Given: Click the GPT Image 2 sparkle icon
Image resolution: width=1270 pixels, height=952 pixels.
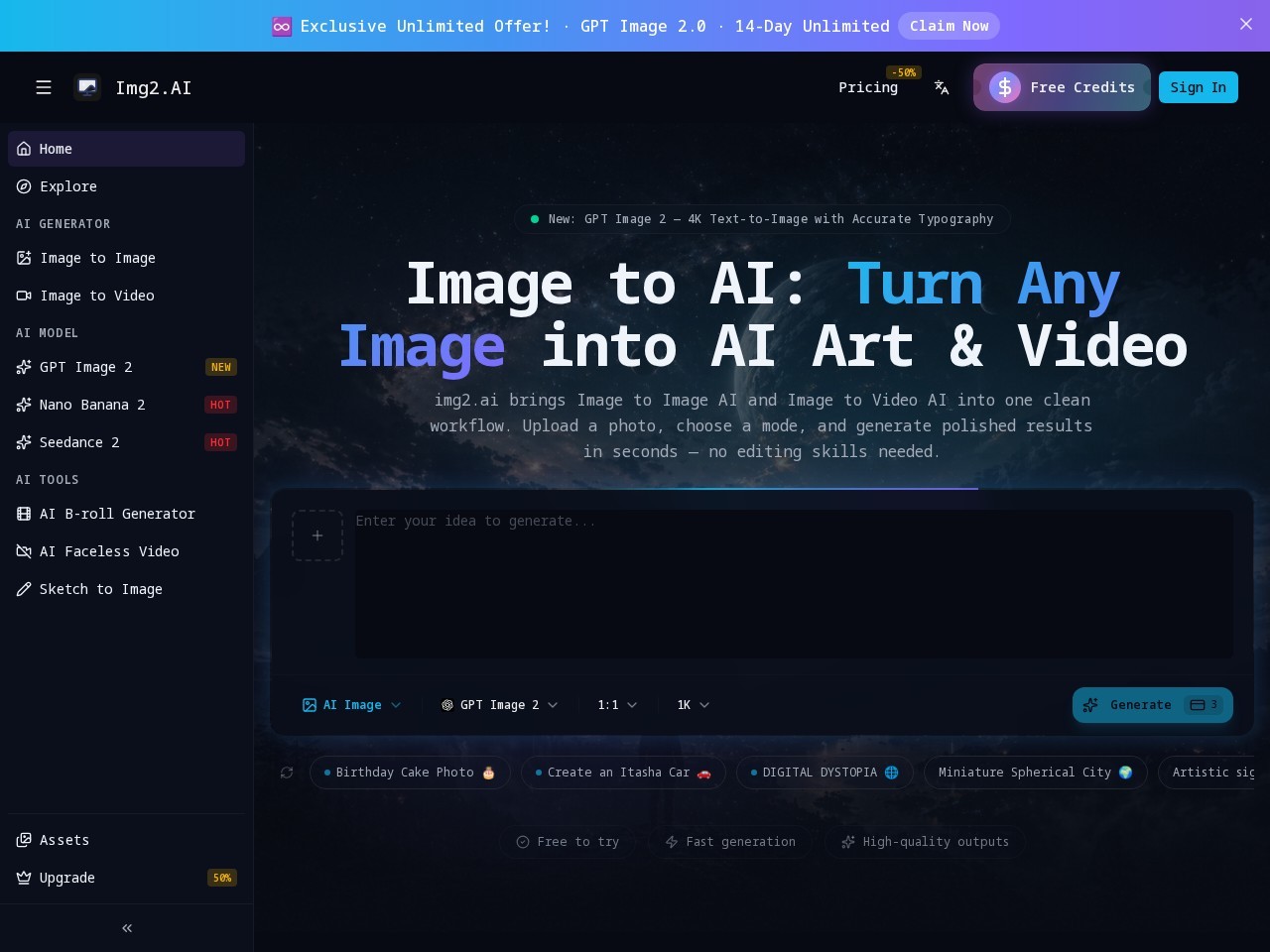Looking at the screenshot, I should 24,367.
